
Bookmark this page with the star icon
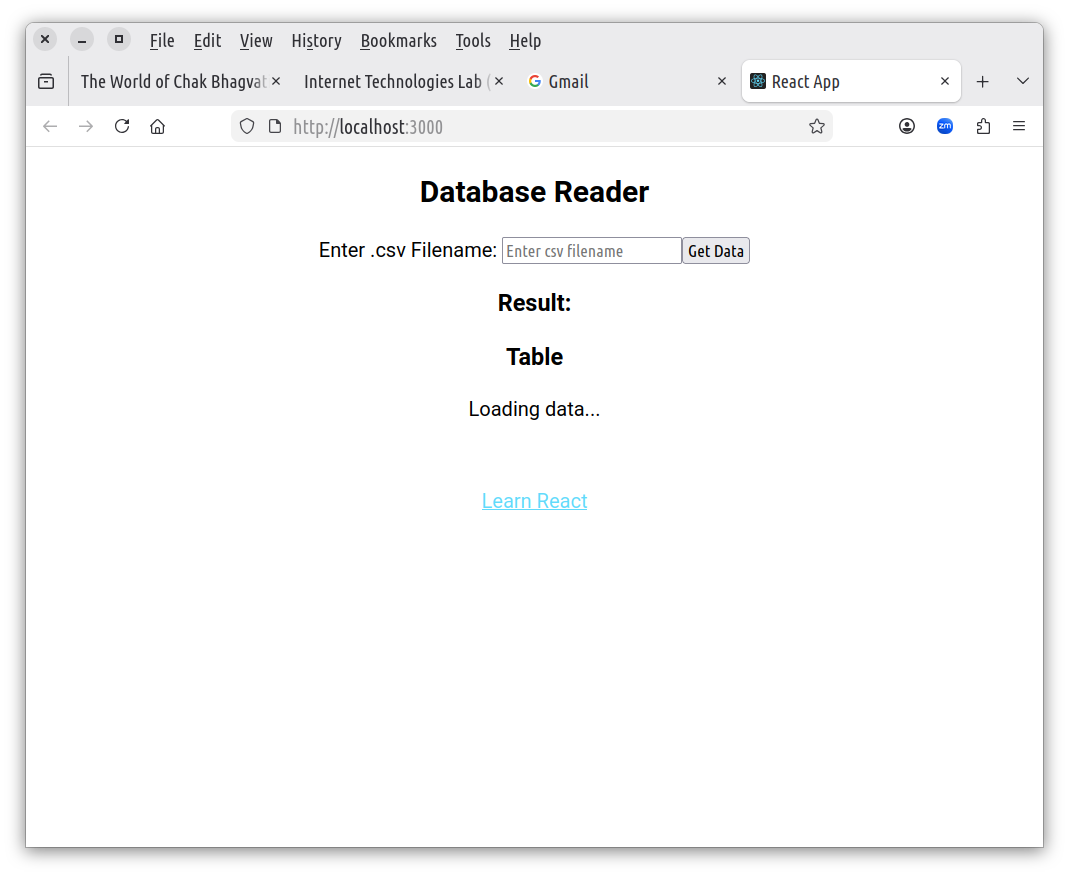pos(816,126)
